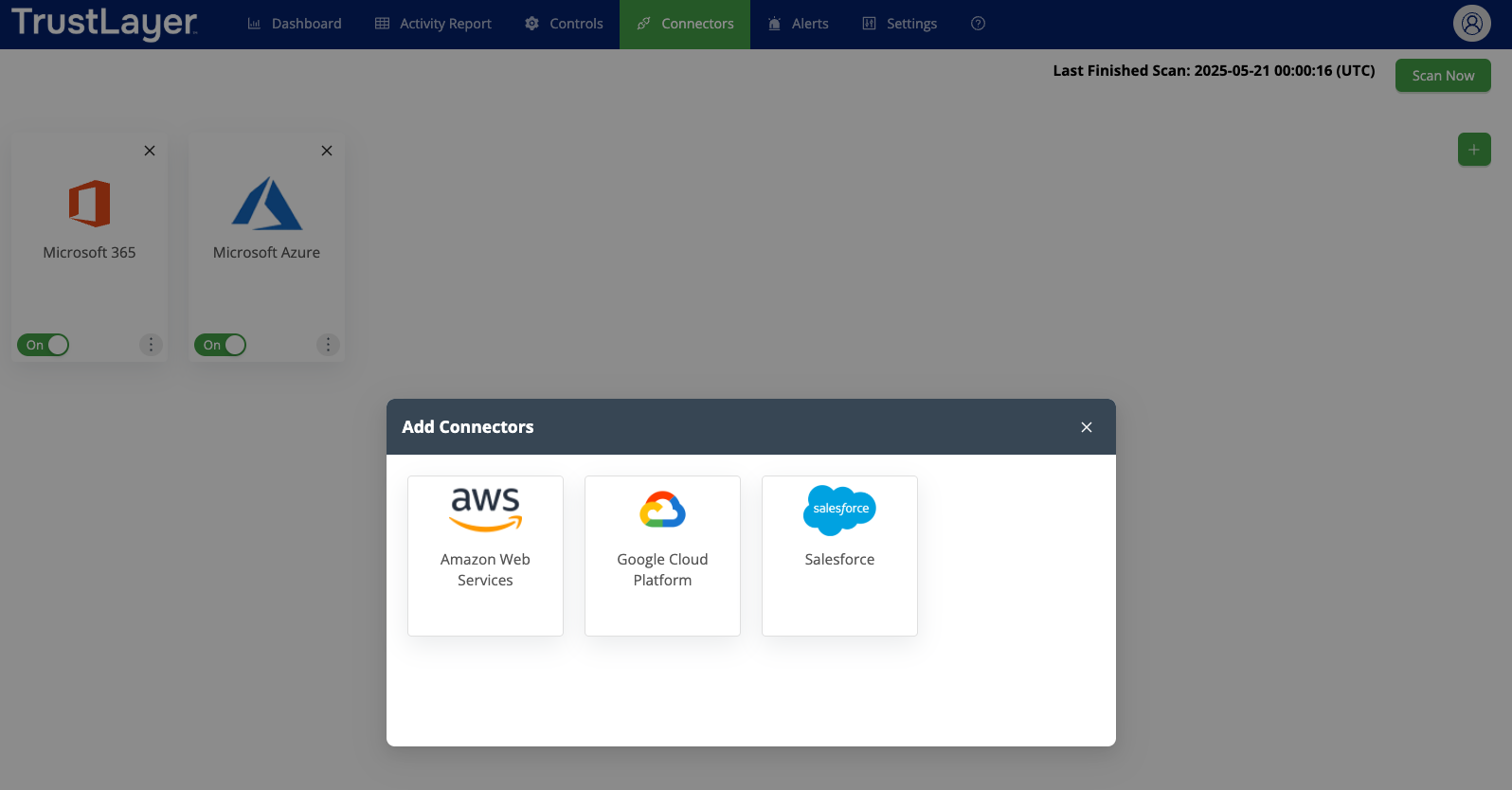Toggle off the Microsoft 365 connector
1512x790 pixels.
44,345
